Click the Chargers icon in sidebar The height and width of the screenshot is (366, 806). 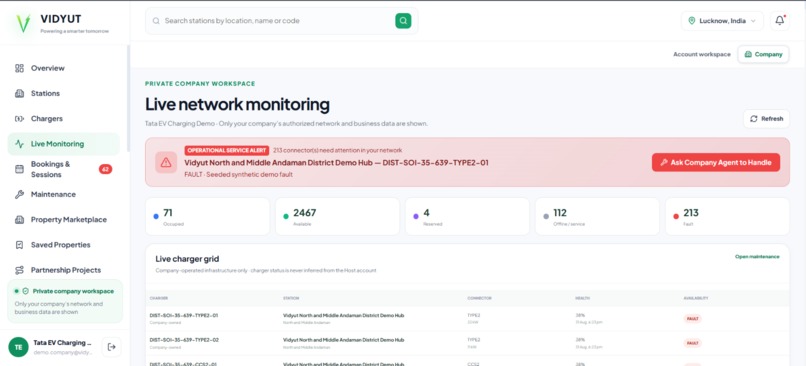(20, 119)
